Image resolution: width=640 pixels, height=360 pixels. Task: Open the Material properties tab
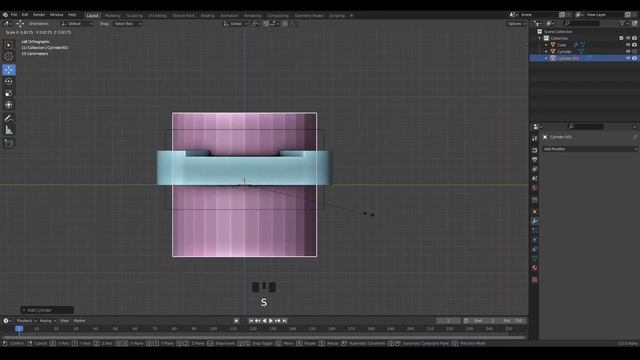[x=534, y=268]
